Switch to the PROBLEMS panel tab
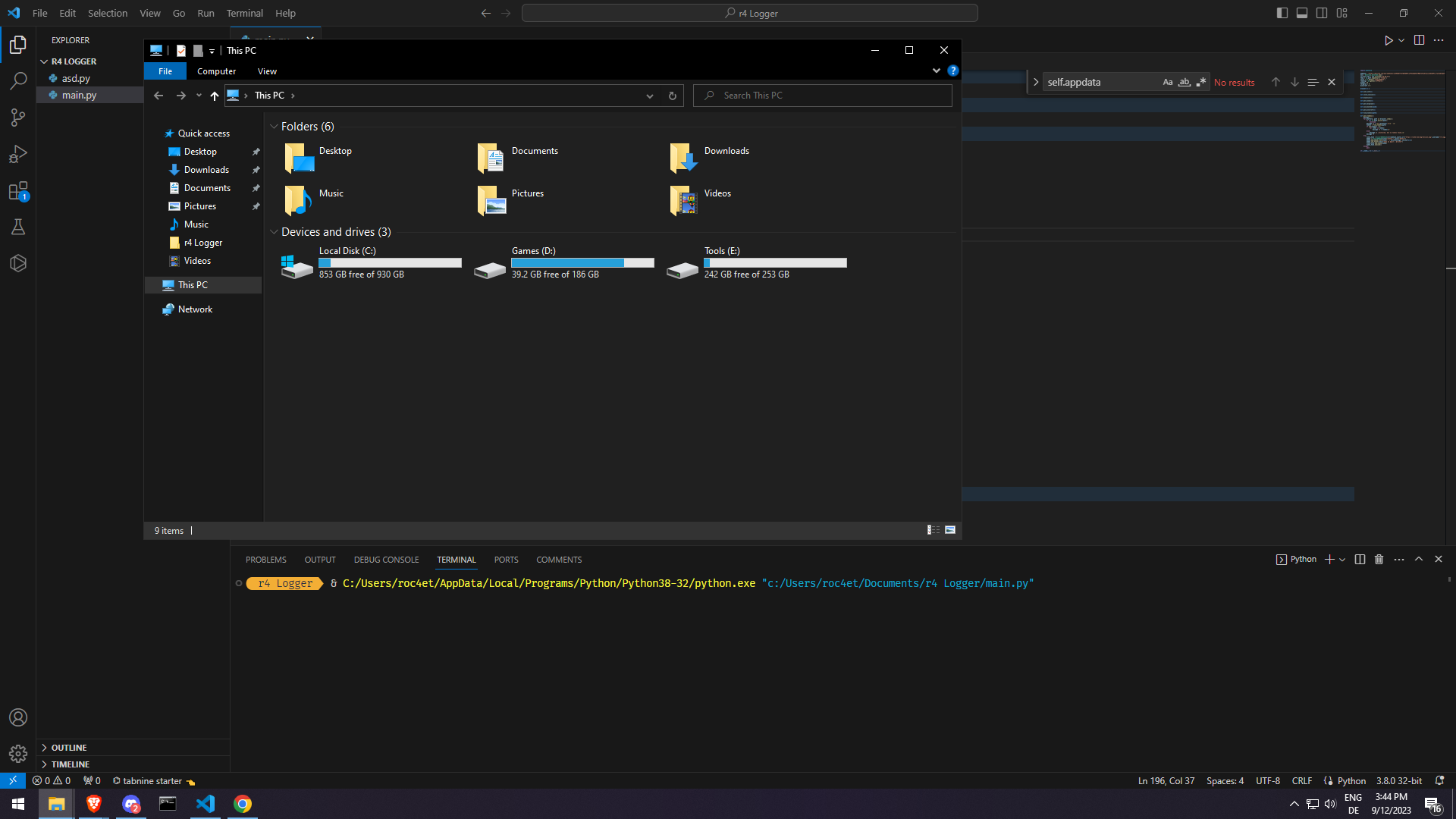 click(265, 560)
